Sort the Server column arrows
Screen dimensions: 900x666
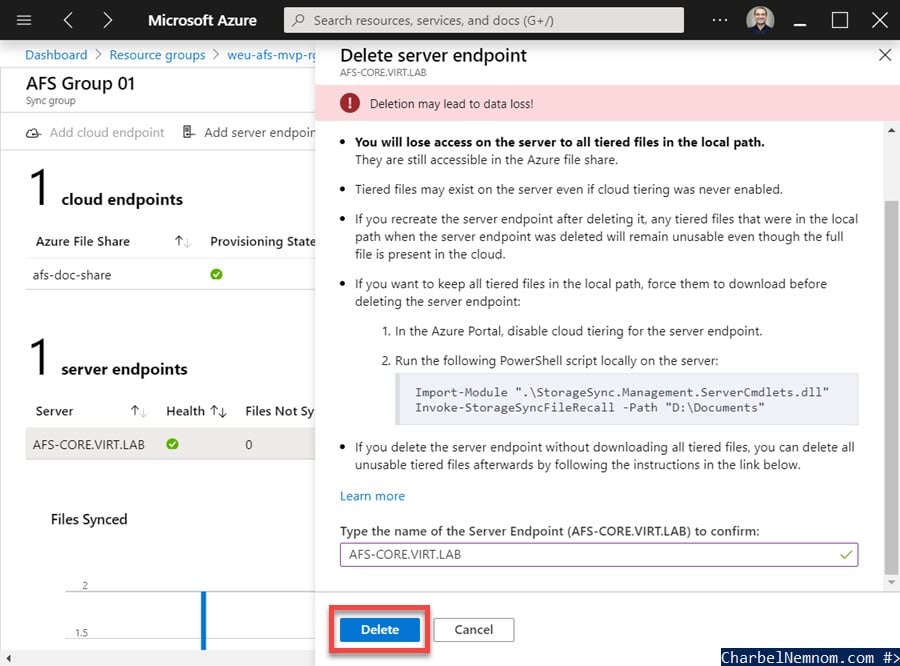point(138,411)
